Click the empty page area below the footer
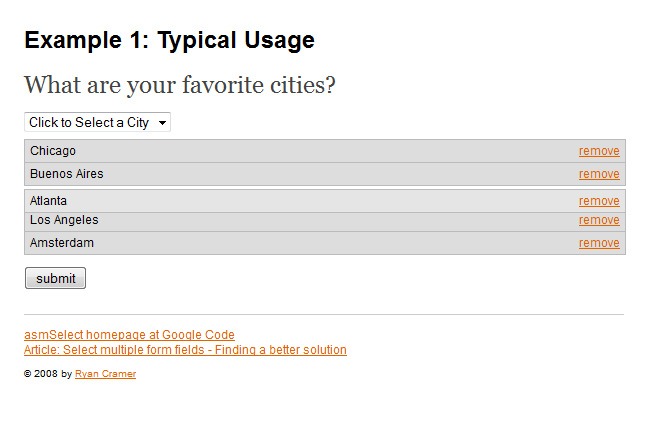Image resolution: width=650 pixels, height=435 pixels. tap(324, 410)
